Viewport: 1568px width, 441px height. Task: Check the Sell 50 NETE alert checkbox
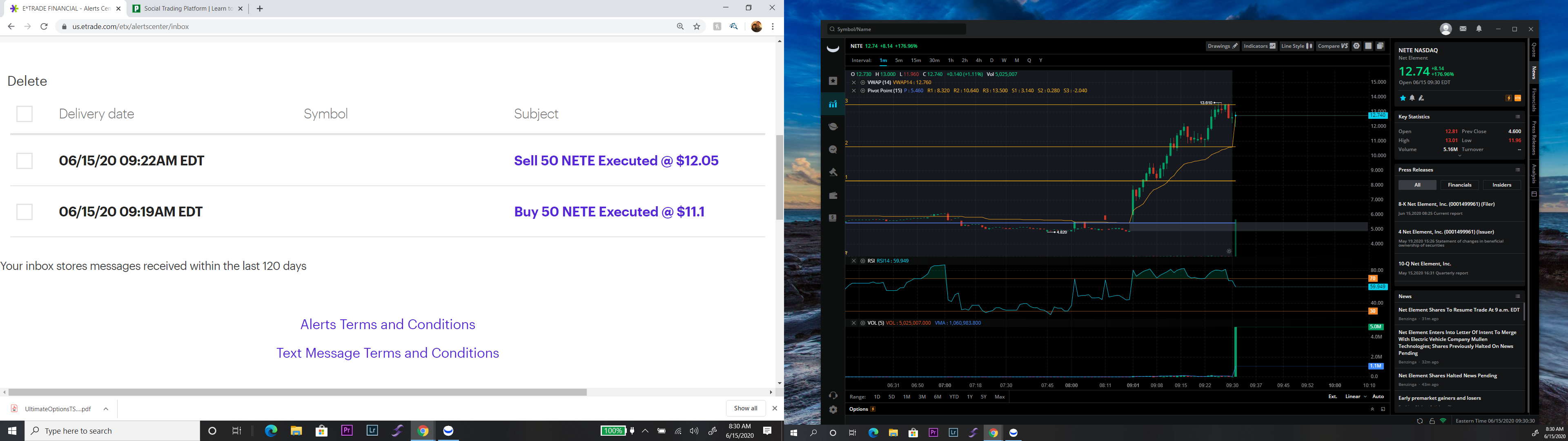pyautogui.click(x=24, y=161)
